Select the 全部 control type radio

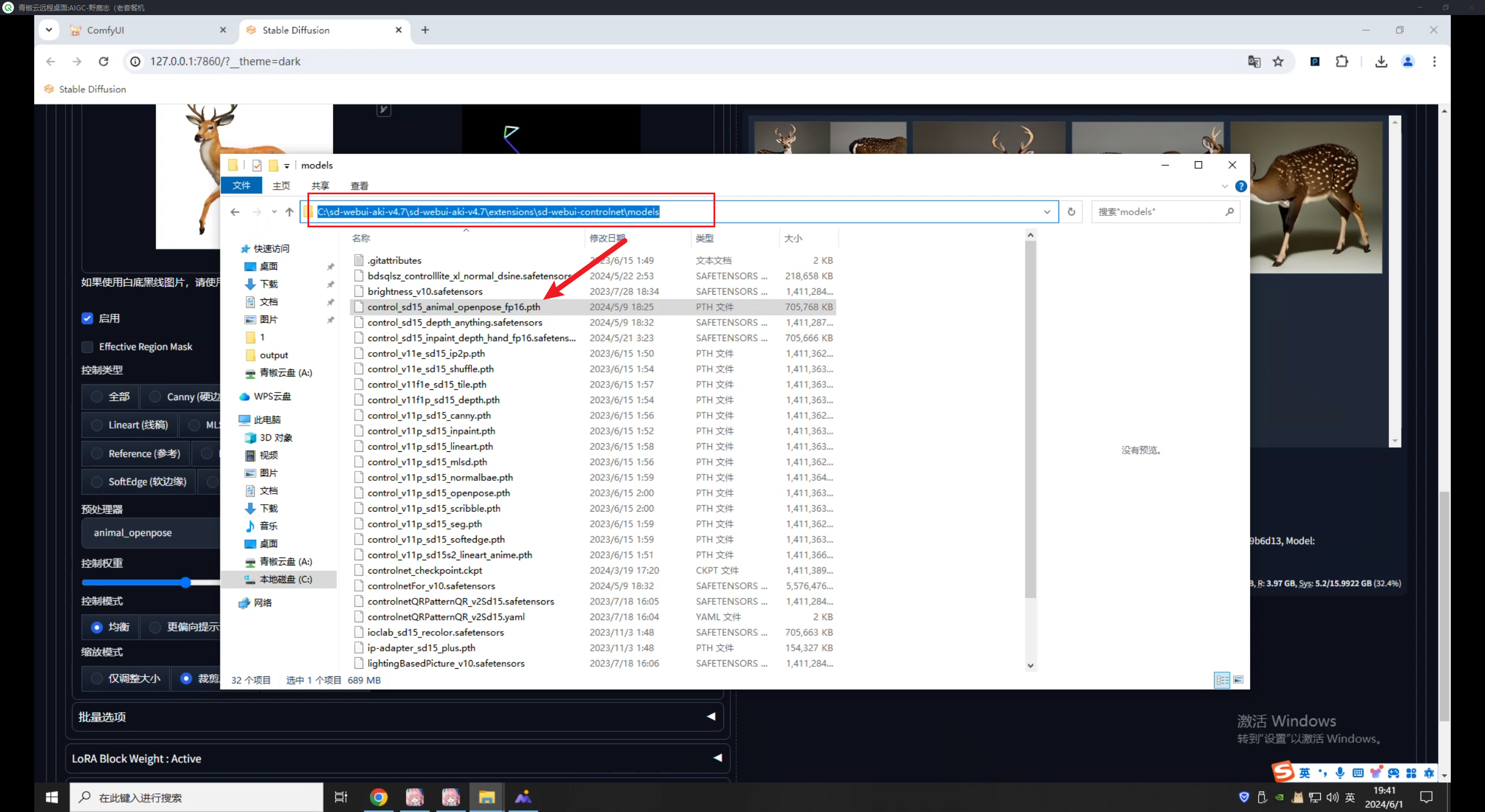pos(97,397)
